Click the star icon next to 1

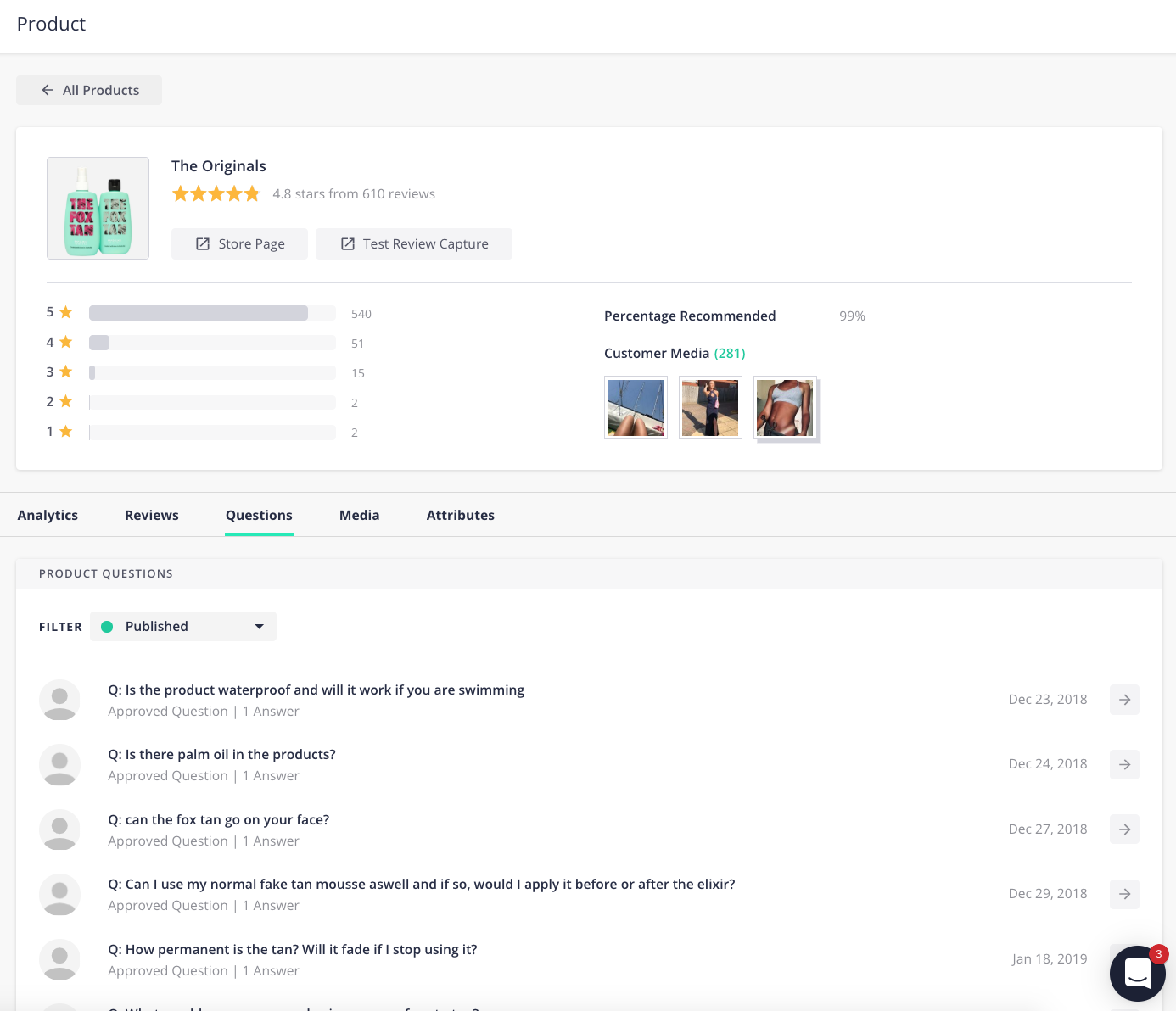coord(65,431)
